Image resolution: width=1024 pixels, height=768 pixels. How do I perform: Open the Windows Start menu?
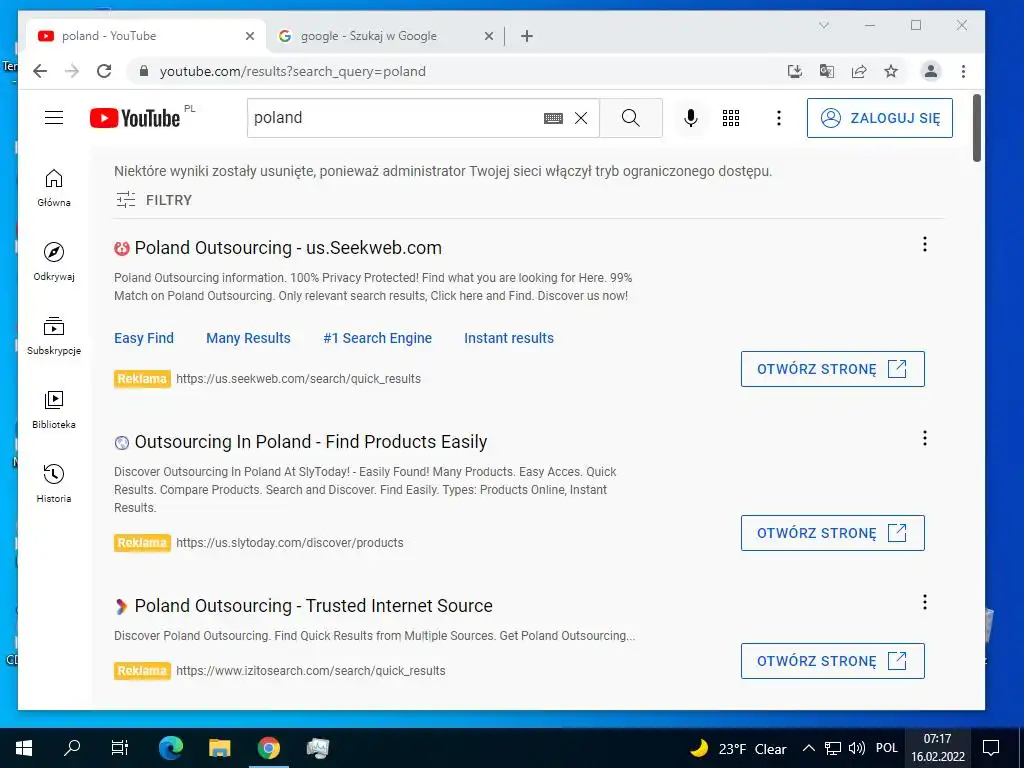click(24, 748)
